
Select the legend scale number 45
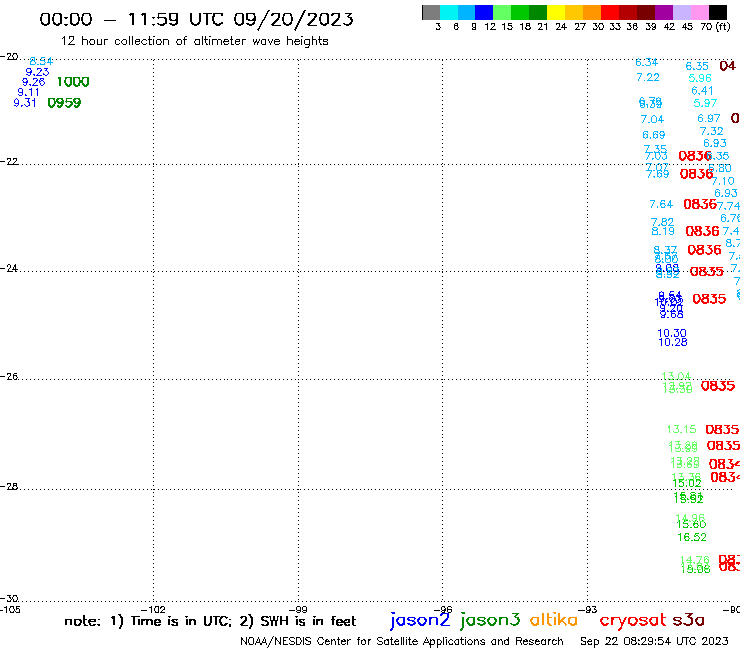coord(688,27)
